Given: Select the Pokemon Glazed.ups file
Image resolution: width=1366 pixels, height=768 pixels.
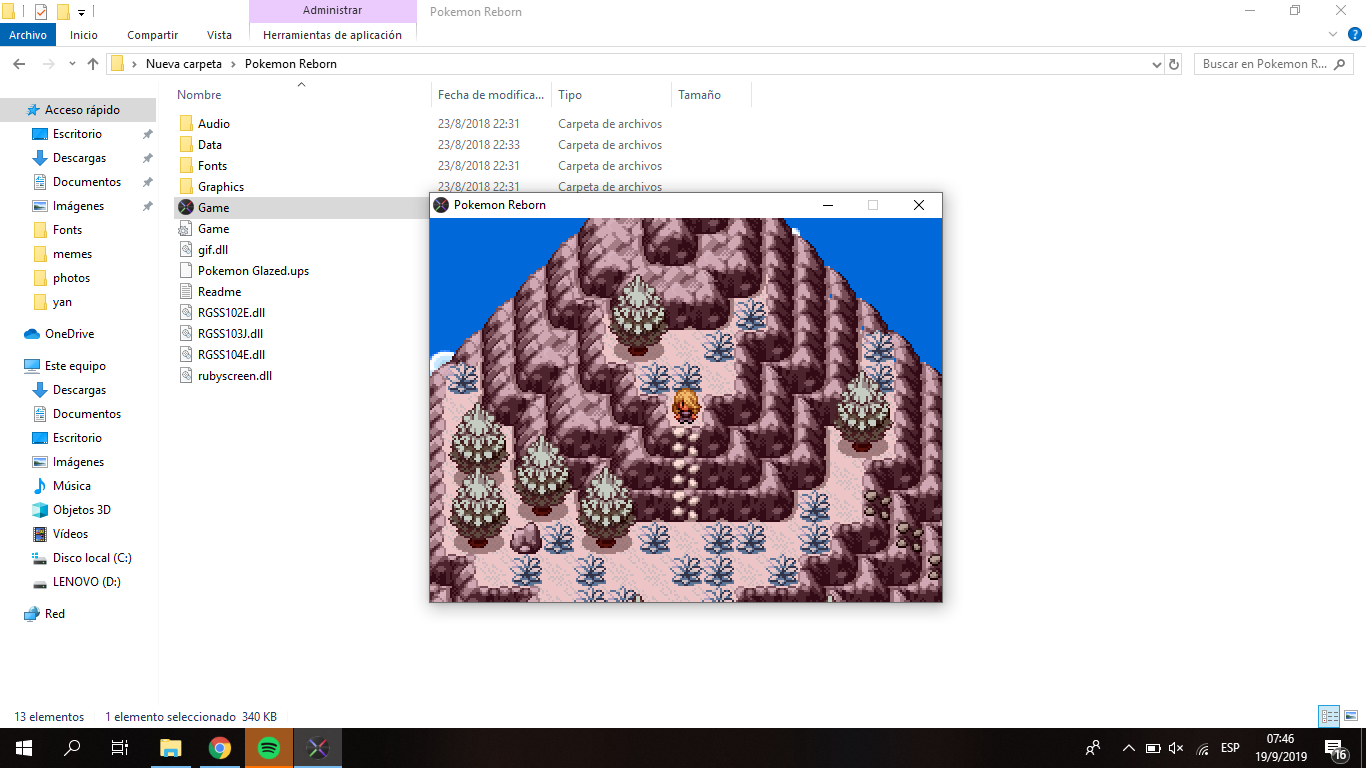Looking at the screenshot, I should (x=253, y=271).
